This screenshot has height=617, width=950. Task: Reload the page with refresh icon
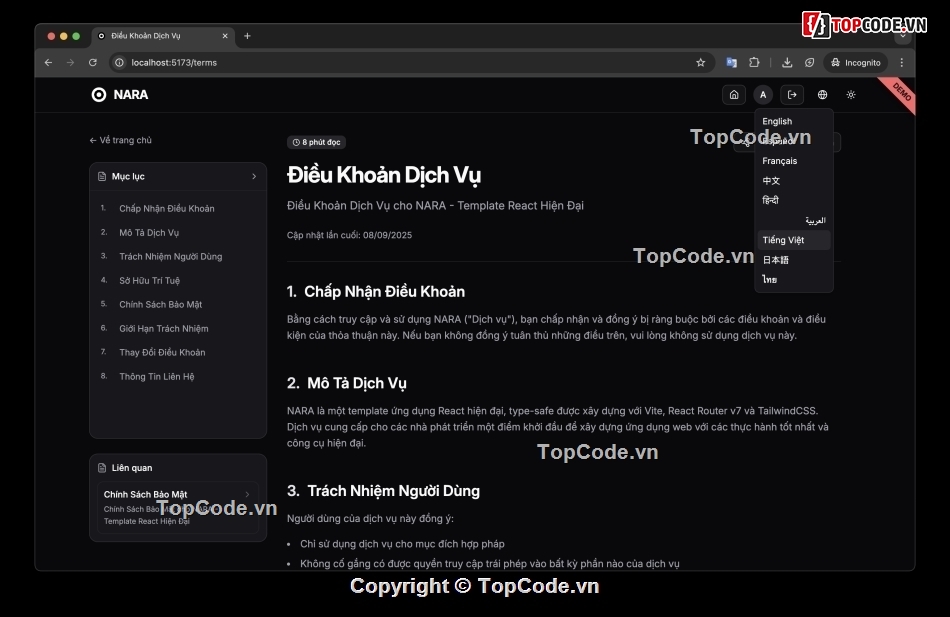[93, 62]
